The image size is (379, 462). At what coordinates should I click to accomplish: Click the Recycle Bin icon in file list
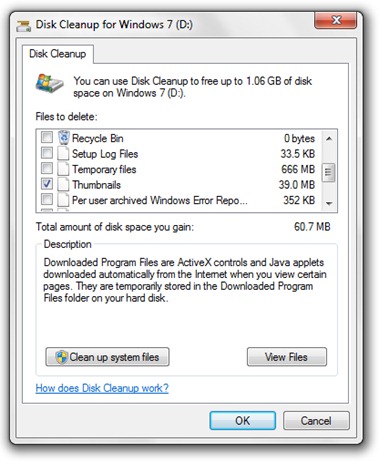[64, 138]
